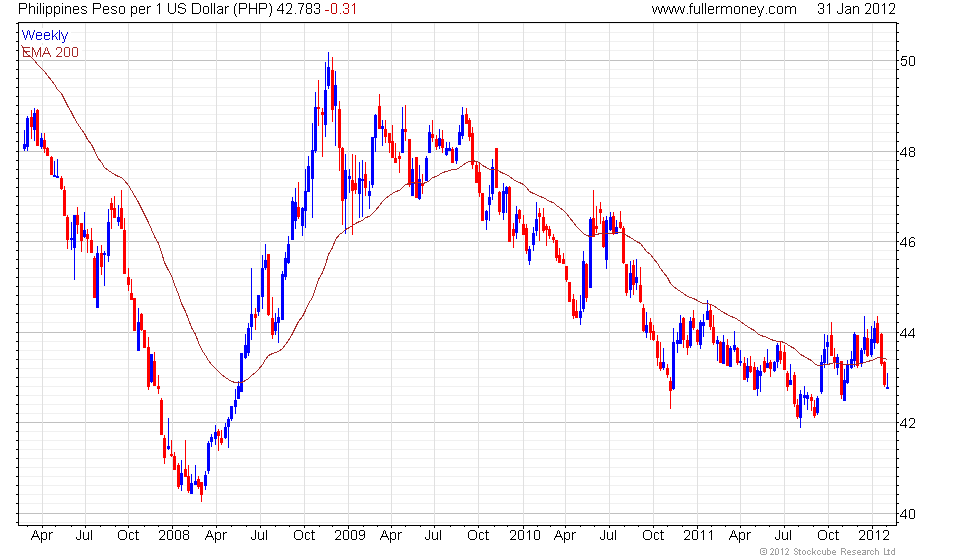The height and width of the screenshot is (560, 980).
Task: Click the y-axis label 40
Action: pos(908,514)
